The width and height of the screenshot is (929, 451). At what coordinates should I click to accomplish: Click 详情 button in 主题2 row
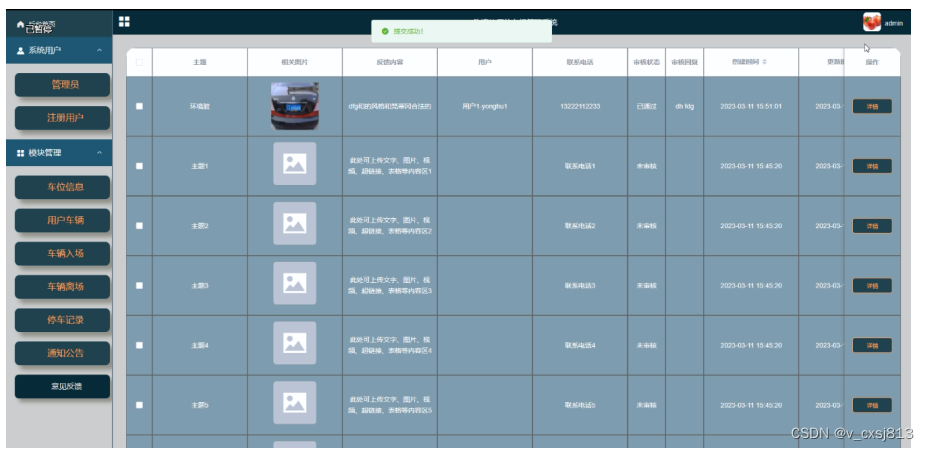point(872,226)
